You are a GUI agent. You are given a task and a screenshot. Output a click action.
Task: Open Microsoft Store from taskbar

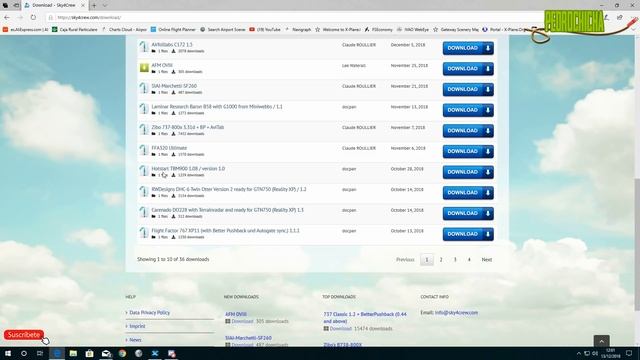(x=89, y=353)
